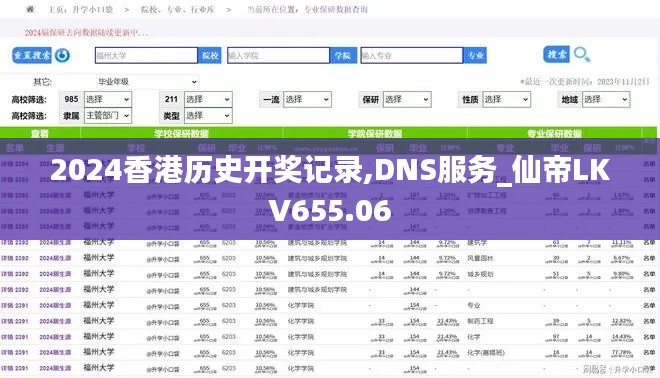Click the 重置搜索 reset button
Screen dimensions: 660x378
[32, 55]
